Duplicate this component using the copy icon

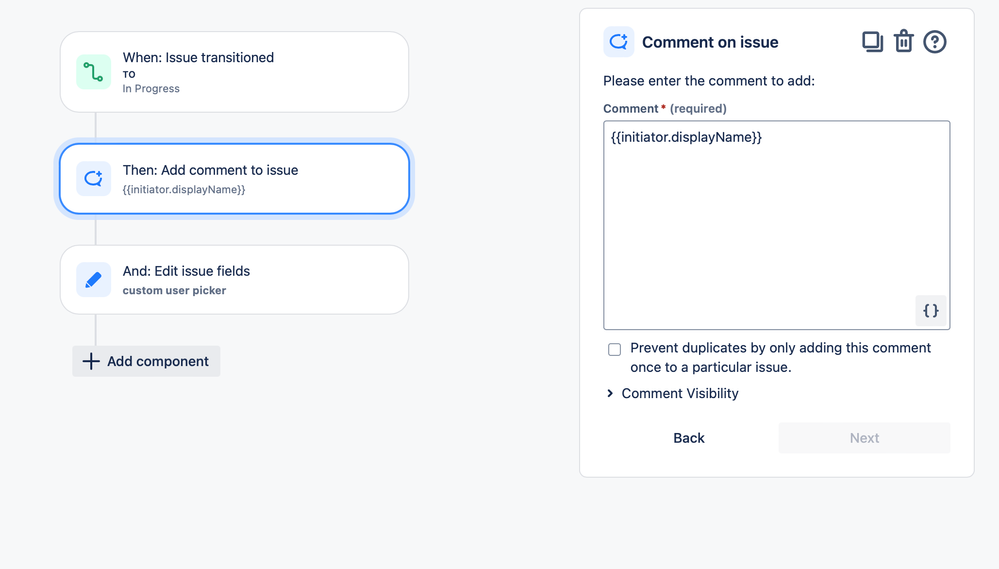pyautogui.click(x=872, y=42)
